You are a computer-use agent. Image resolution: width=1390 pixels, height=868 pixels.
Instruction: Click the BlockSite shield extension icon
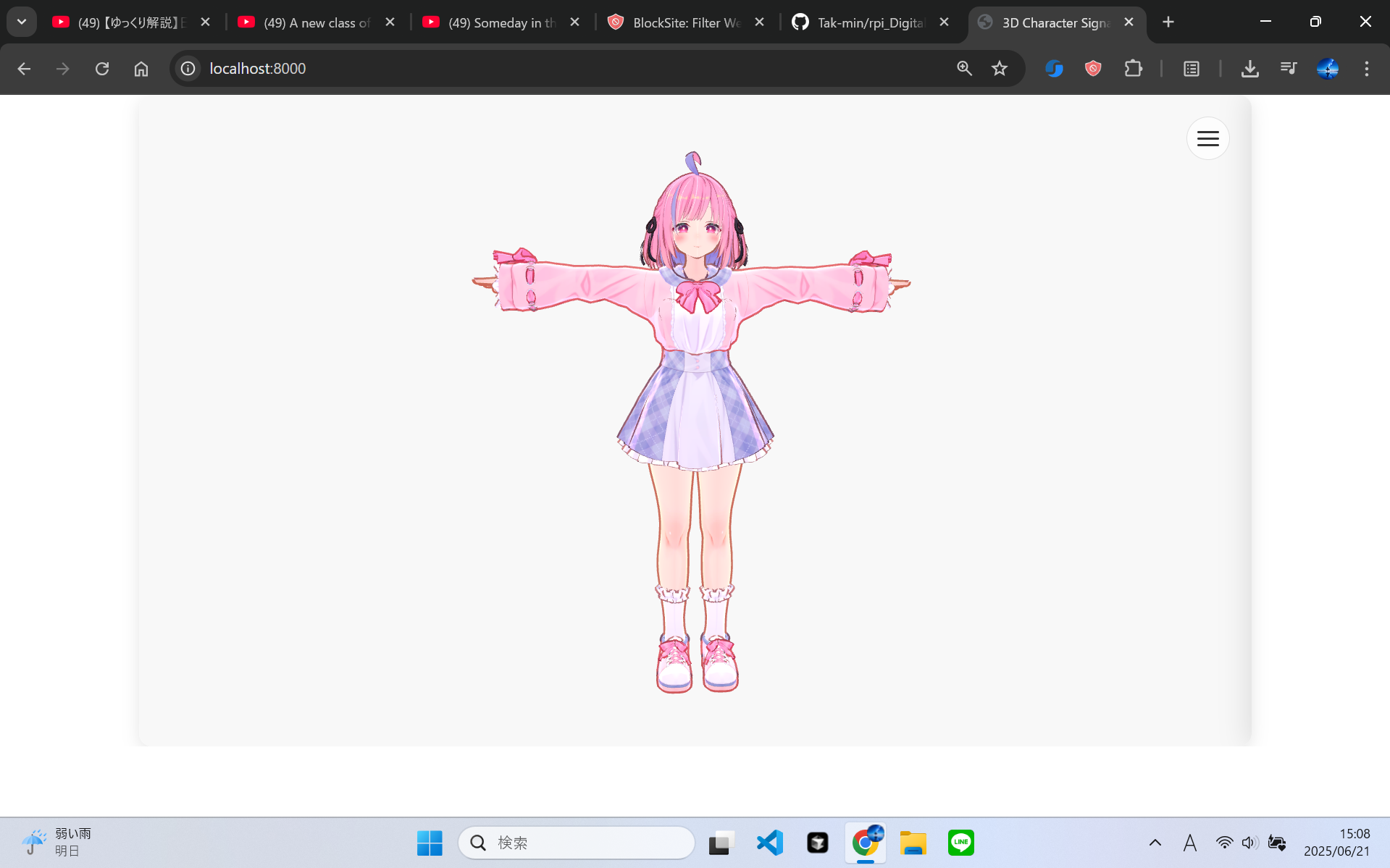point(1092,69)
